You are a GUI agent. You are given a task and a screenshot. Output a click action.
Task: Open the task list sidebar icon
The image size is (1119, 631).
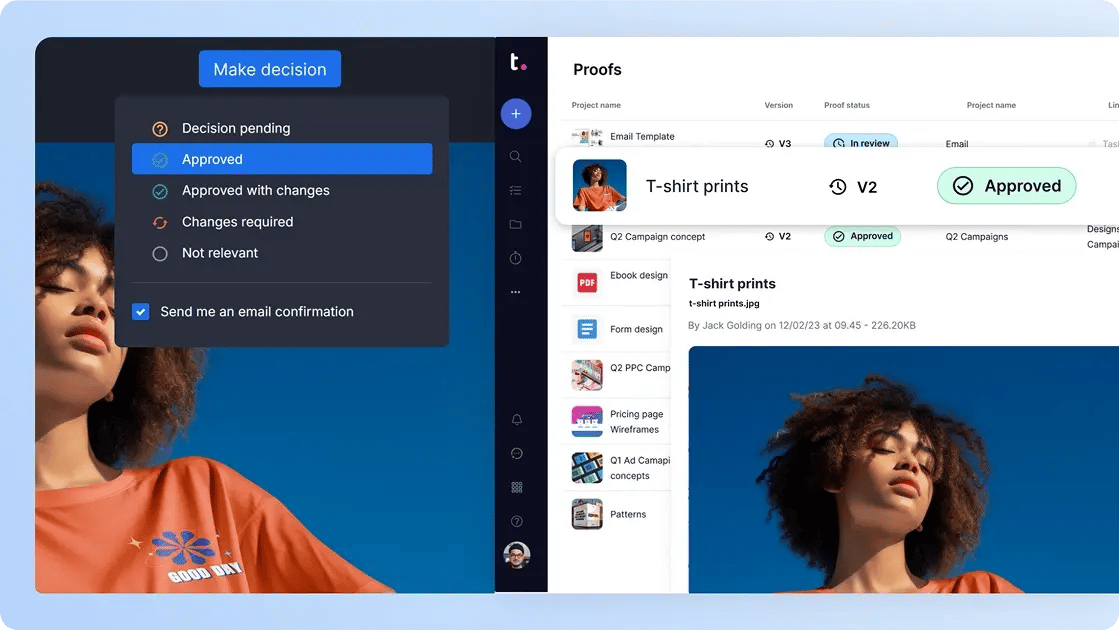click(516, 190)
